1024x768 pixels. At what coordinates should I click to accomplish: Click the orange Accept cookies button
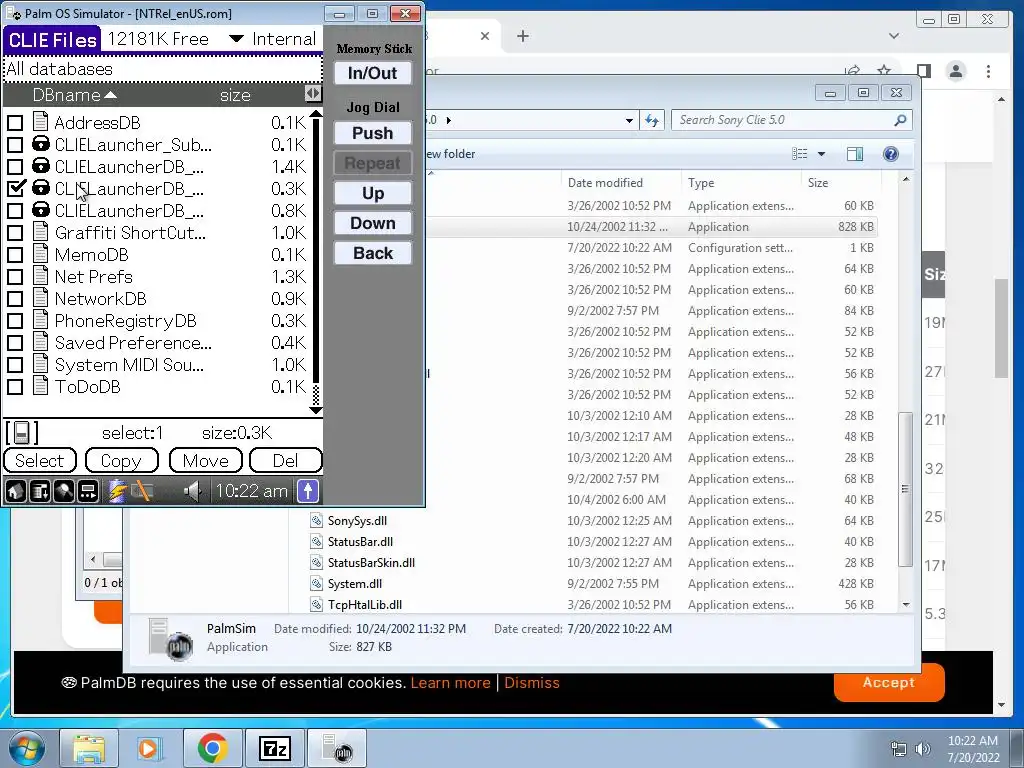889,682
